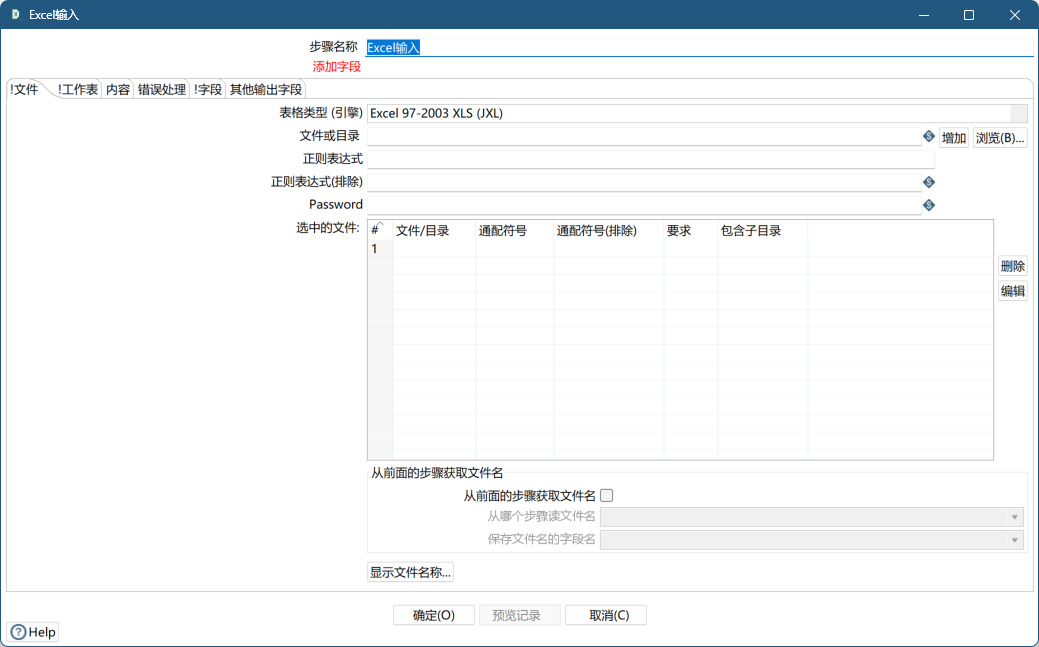
Task: Click the variable icon beside 文件或目录 field
Action: [928, 137]
